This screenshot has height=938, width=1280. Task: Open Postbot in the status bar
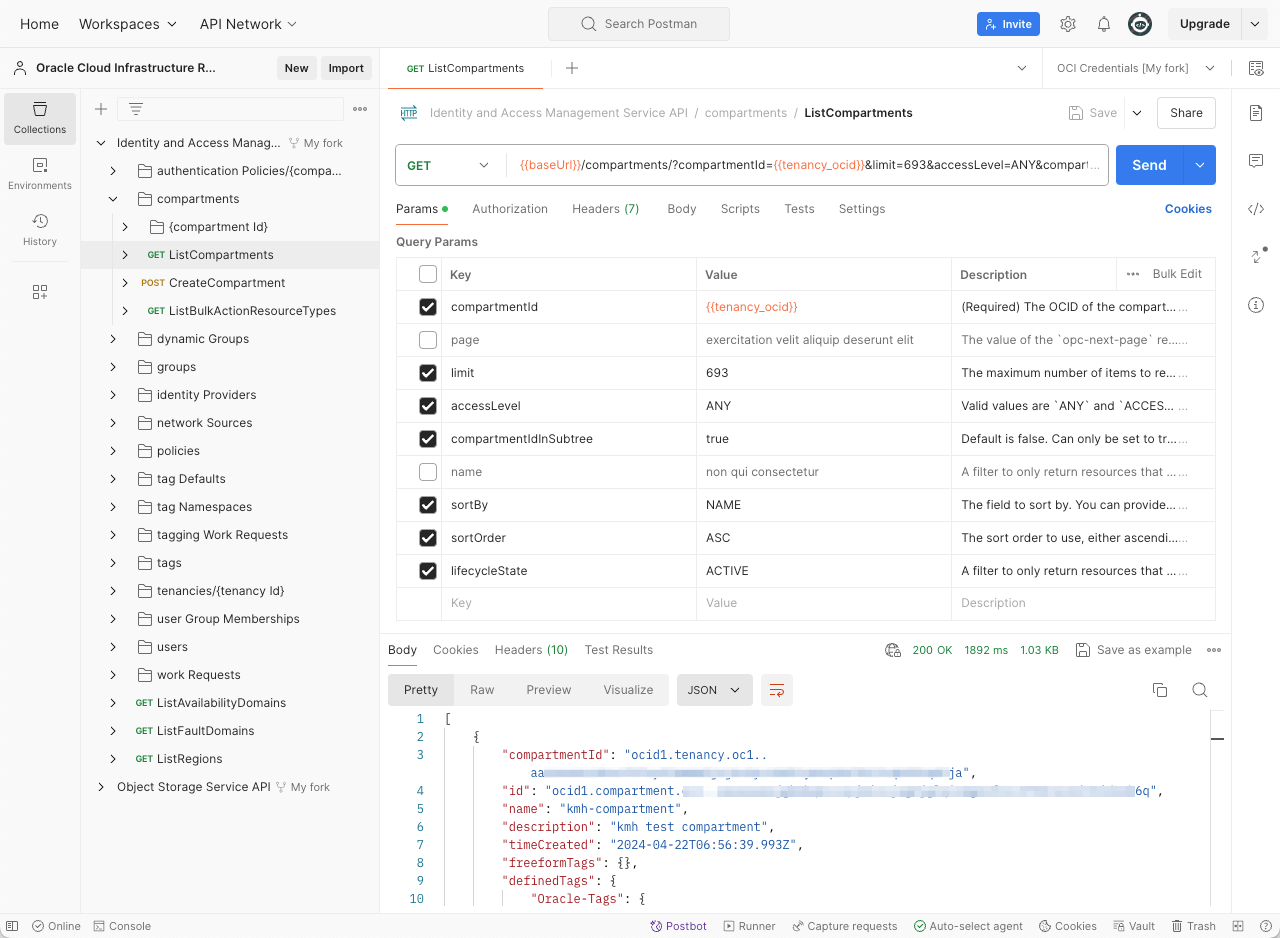tap(678, 926)
